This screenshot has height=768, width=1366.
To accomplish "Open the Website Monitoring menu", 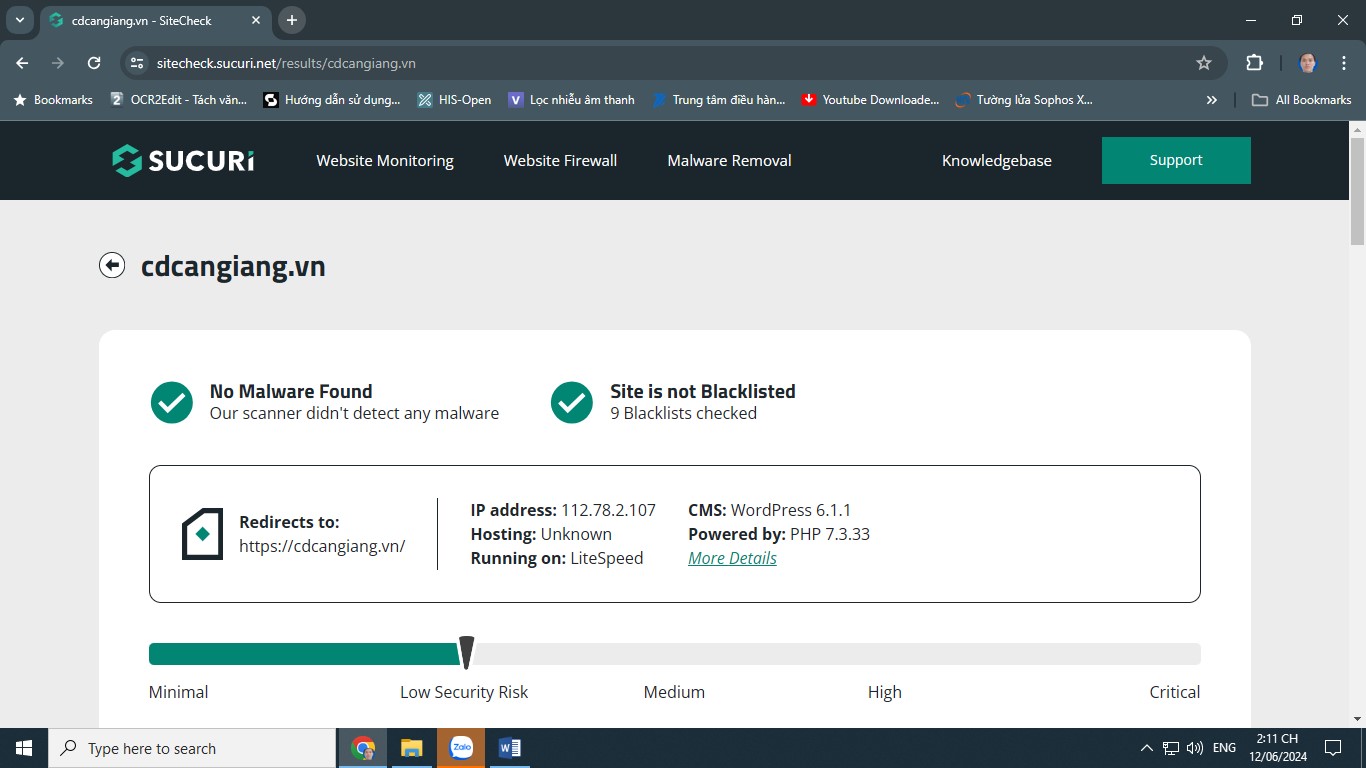I will (x=385, y=160).
